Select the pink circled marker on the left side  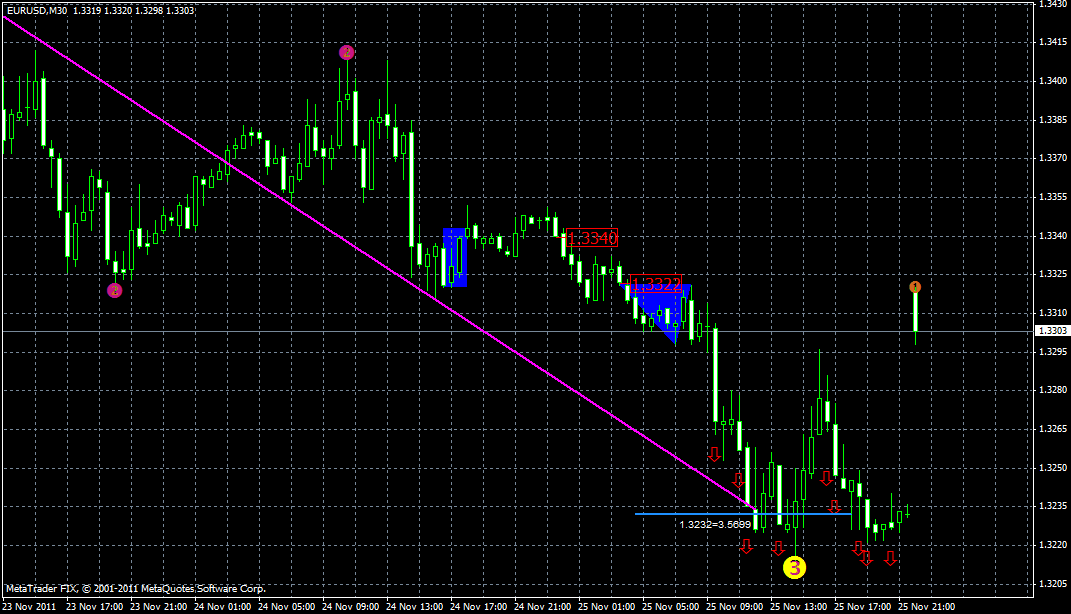click(x=115, y=289)
